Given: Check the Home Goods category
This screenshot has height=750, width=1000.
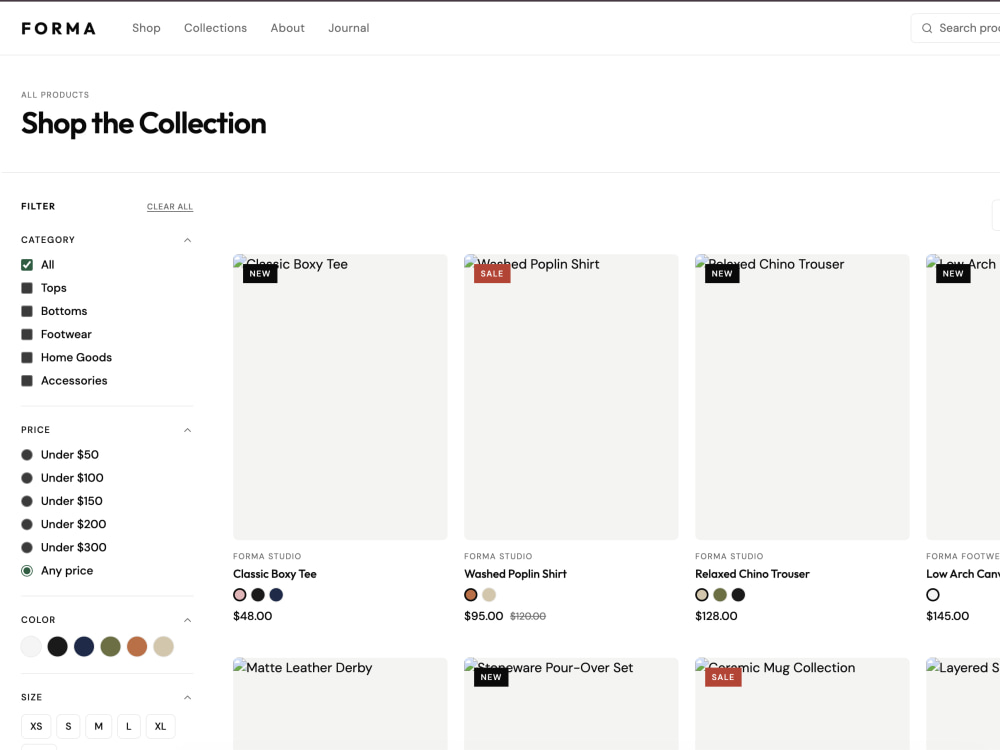Looking at the screenshot, I should [27, 358].
